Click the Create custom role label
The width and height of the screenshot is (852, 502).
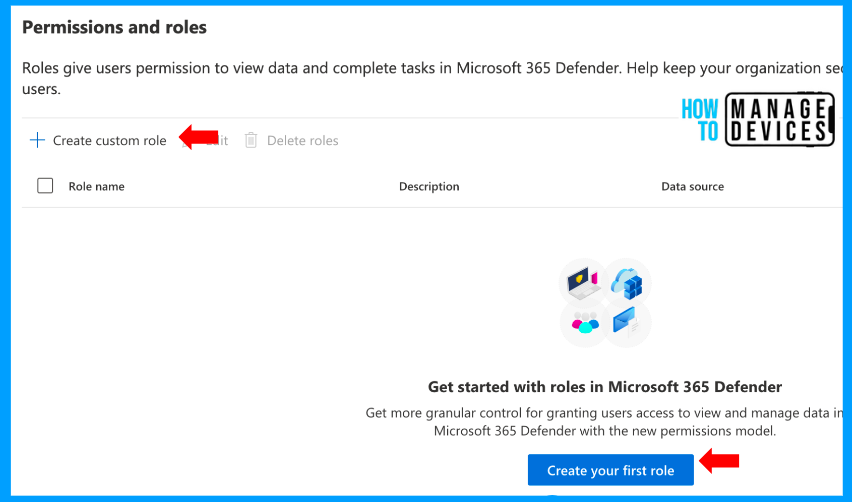tap(109, 140)
